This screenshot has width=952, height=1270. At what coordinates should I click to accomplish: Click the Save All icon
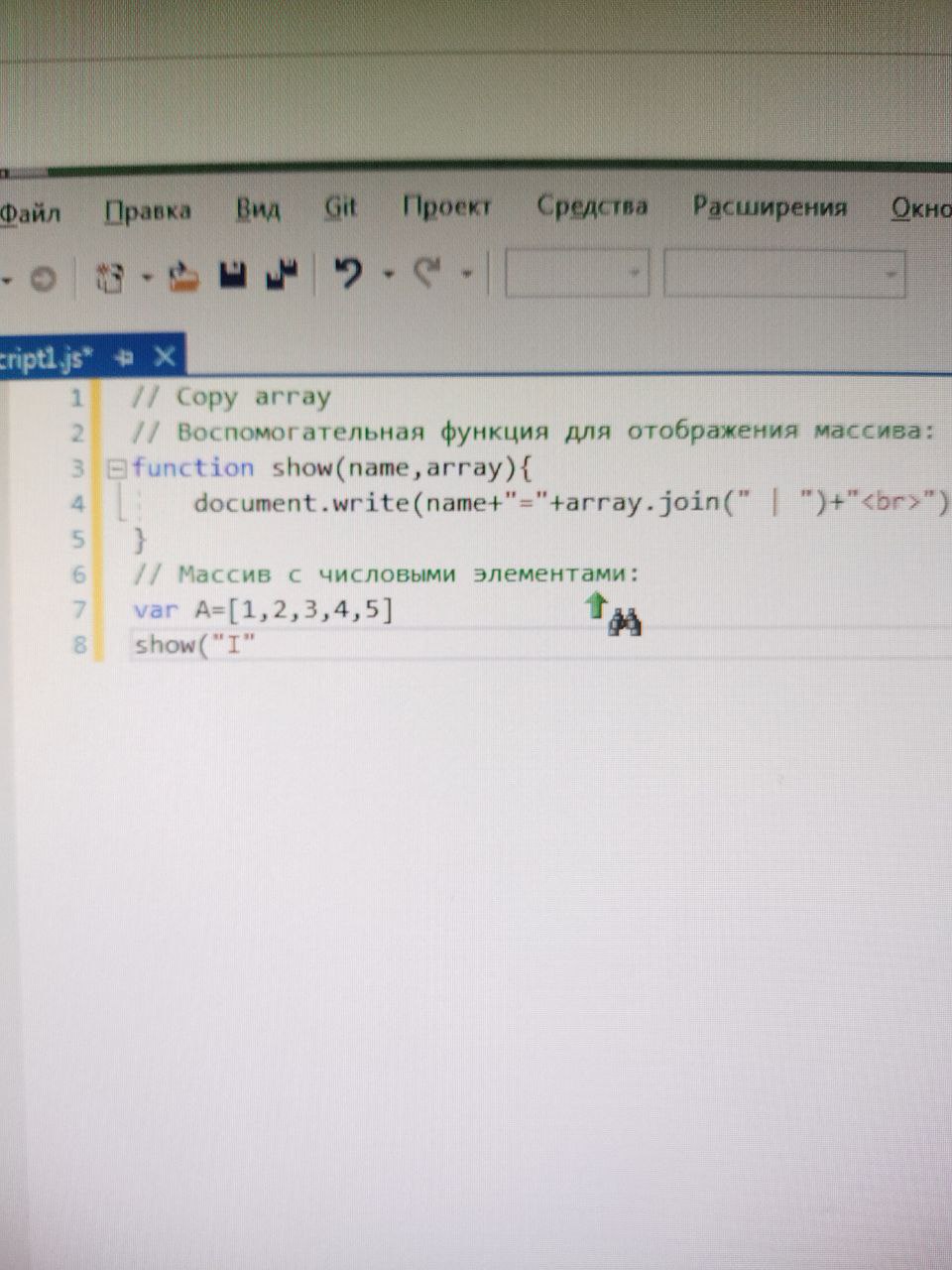283,275
